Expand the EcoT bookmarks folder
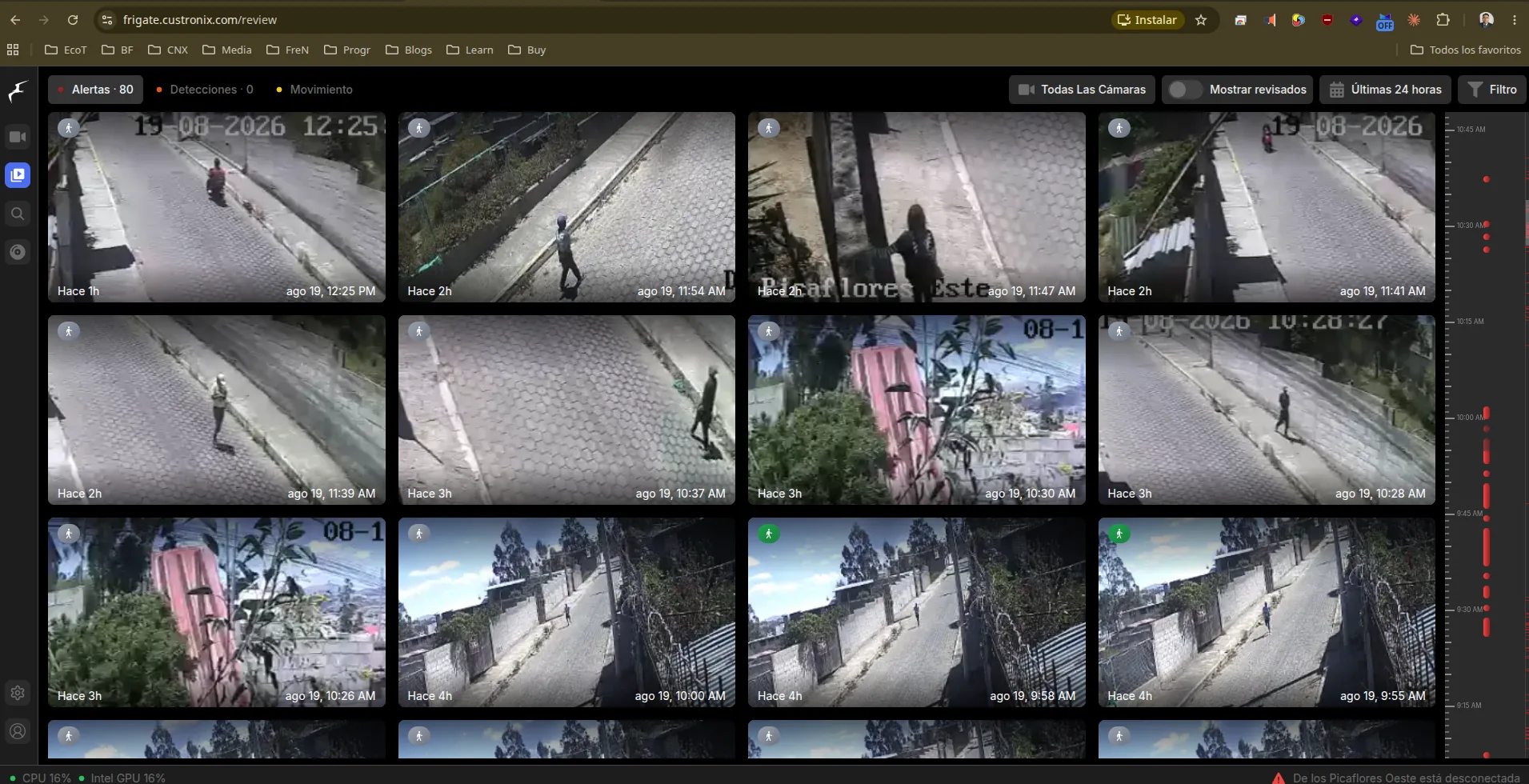Image resolution: width=1529 pixels, height=784 pixels. (66, 50)
